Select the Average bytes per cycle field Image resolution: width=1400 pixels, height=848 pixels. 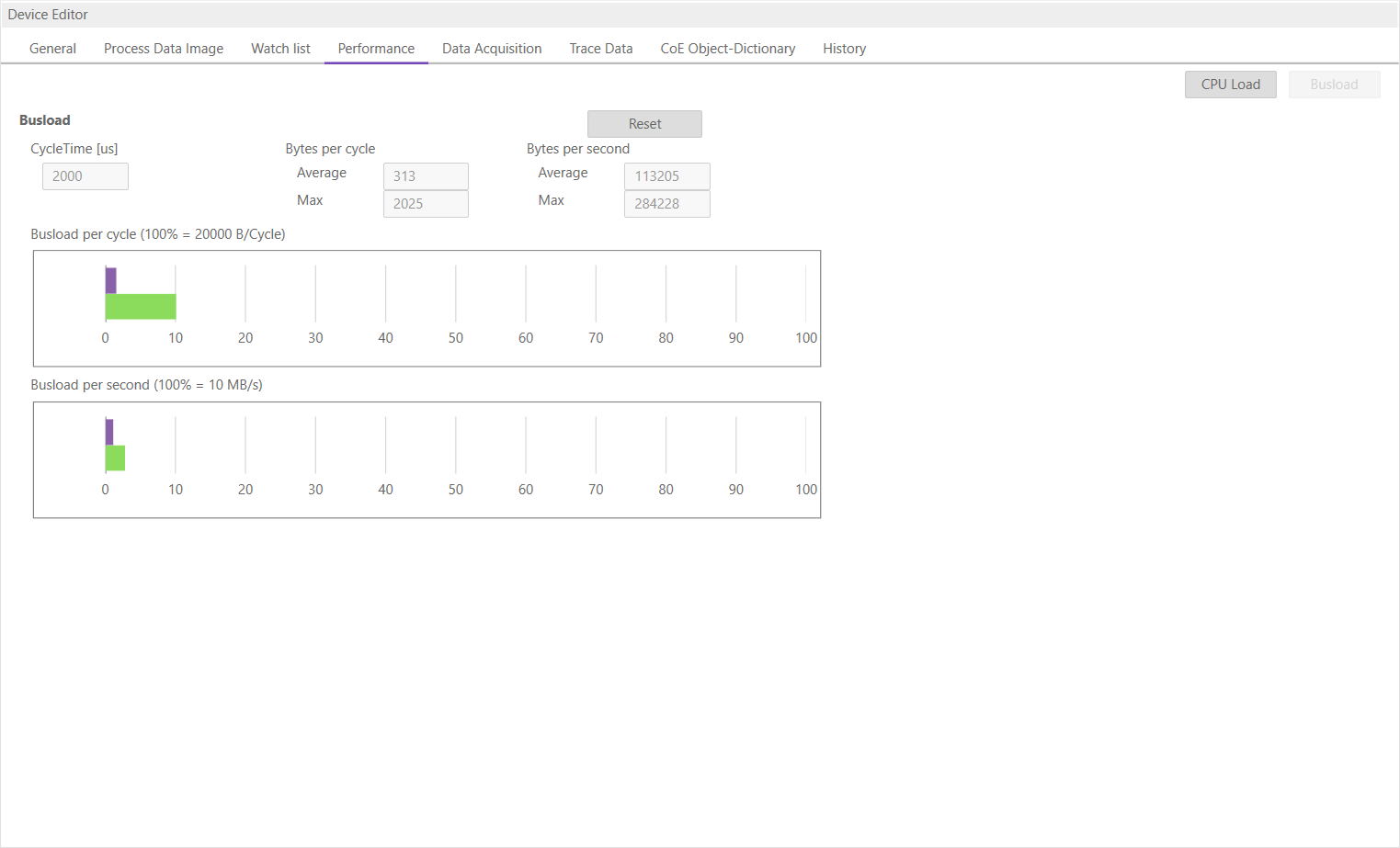(426, 175)
